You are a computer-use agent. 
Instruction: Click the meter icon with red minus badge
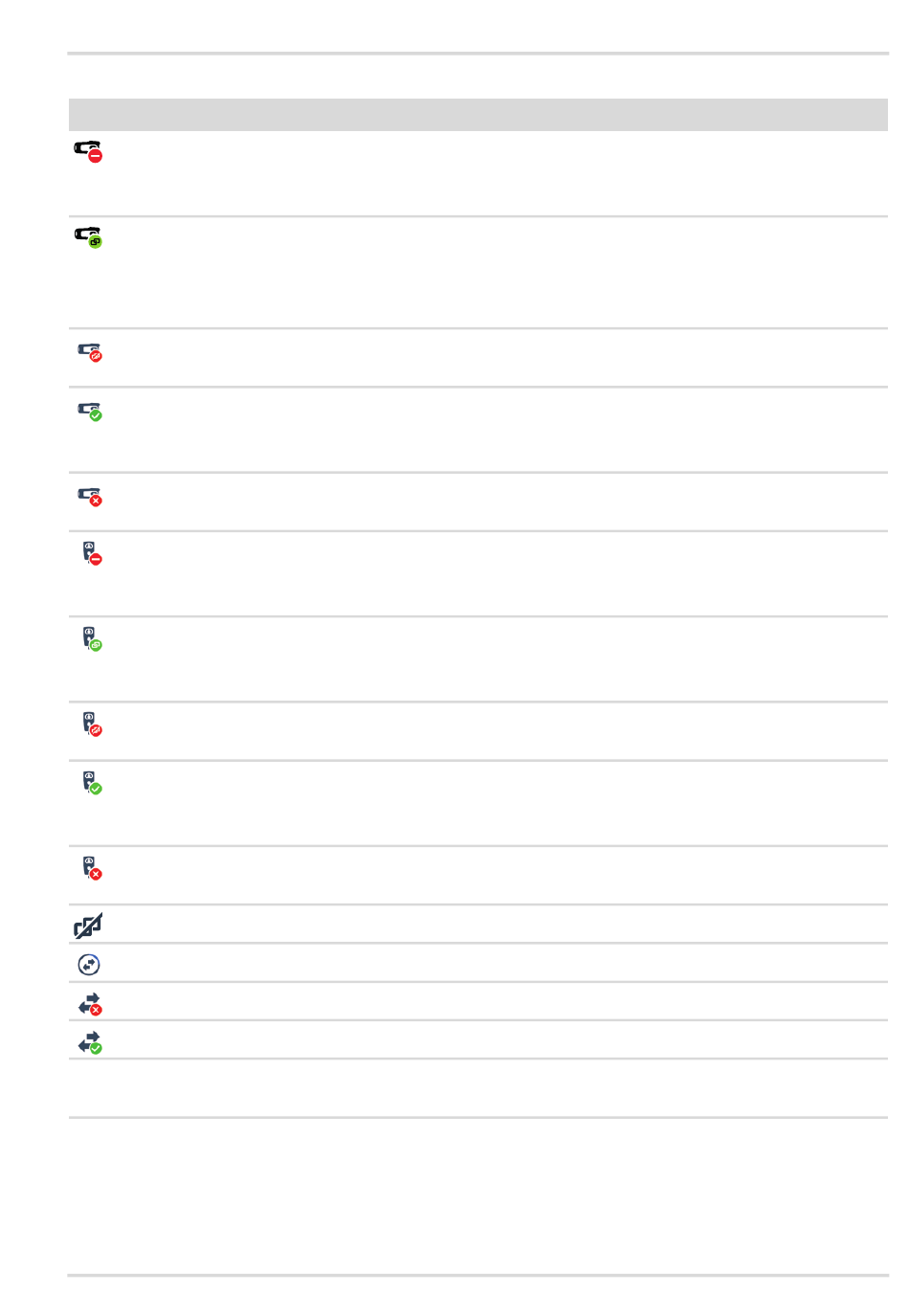click(92, 553)
